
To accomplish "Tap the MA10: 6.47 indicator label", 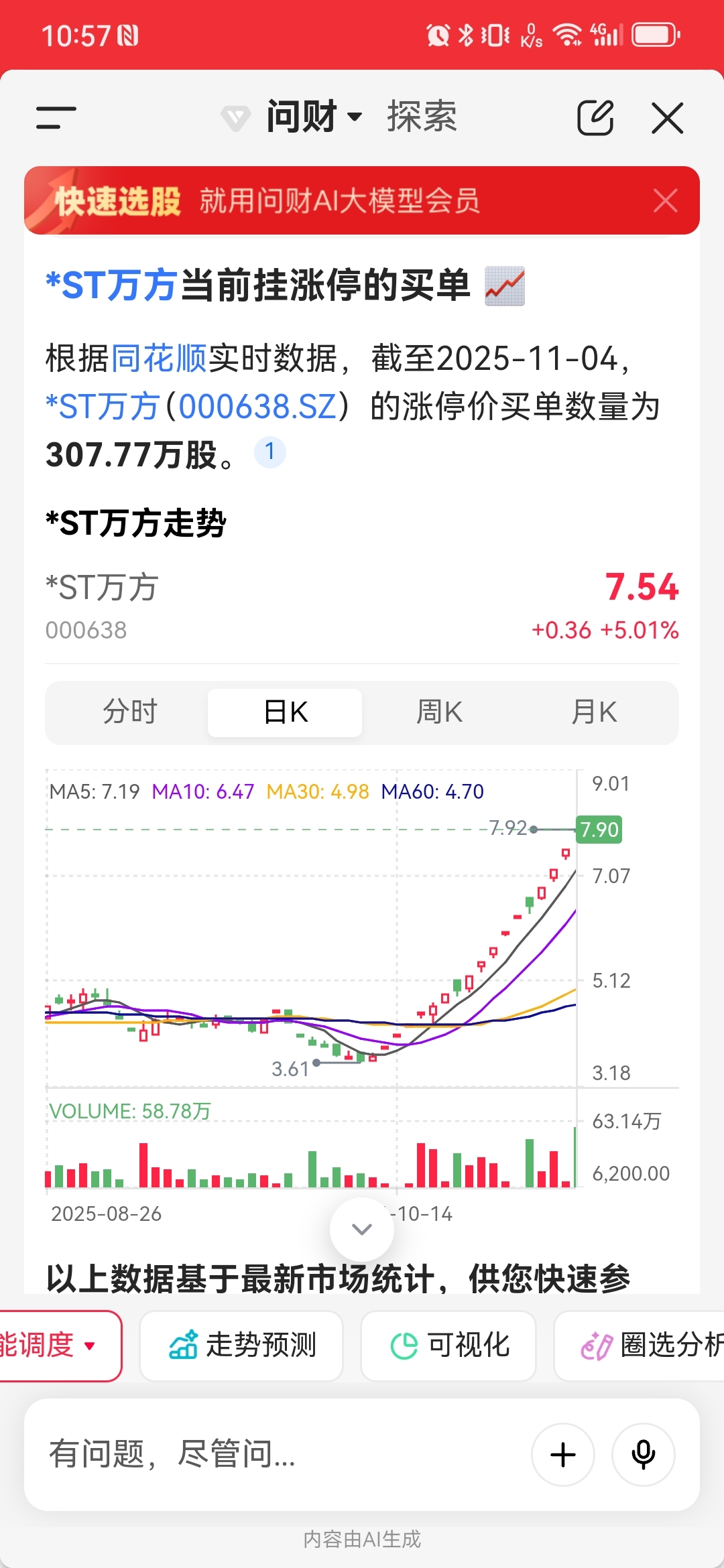I will (x=203, y=791).
